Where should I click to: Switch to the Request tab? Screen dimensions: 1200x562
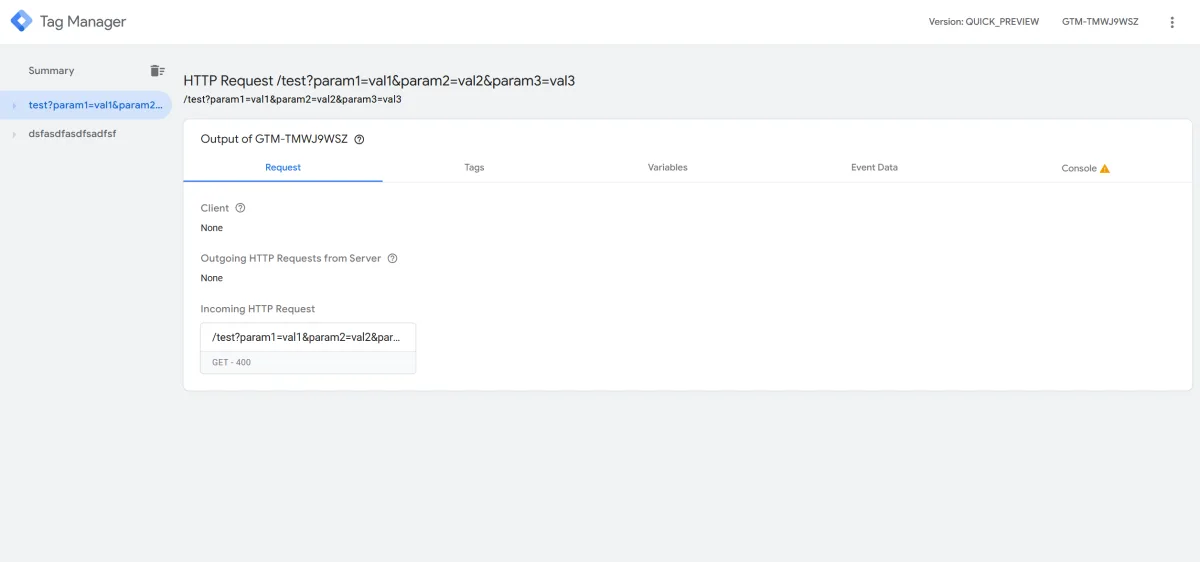coord(283,167)
